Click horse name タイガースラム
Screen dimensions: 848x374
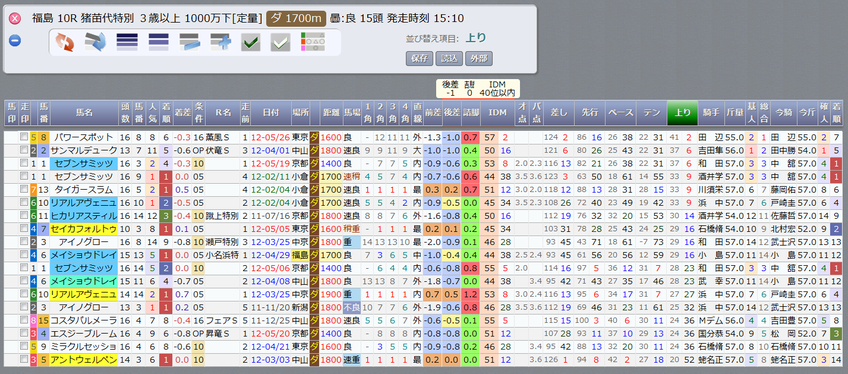[84, 190]
